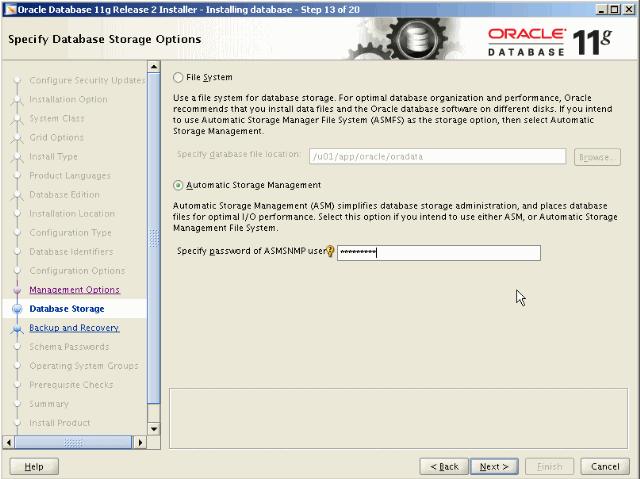Click the step list scroll left arrow
This screenshot has height=479, width=640.
point(9,442)
